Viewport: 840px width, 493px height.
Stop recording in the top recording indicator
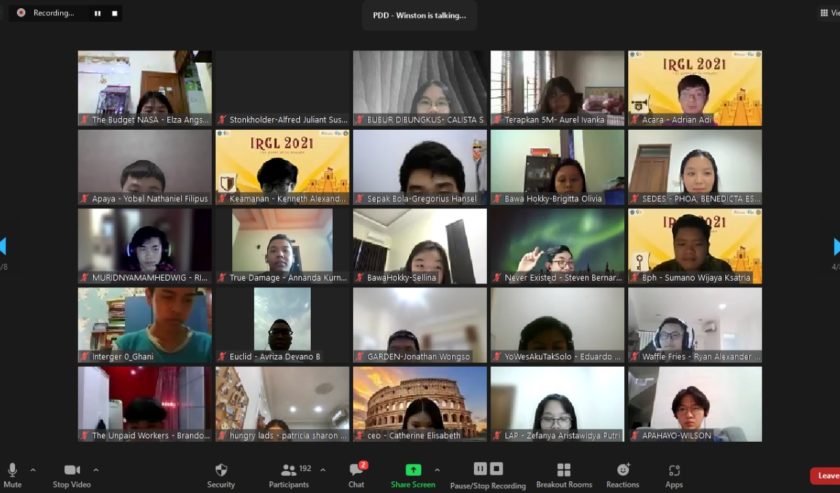tap(115, 13)
